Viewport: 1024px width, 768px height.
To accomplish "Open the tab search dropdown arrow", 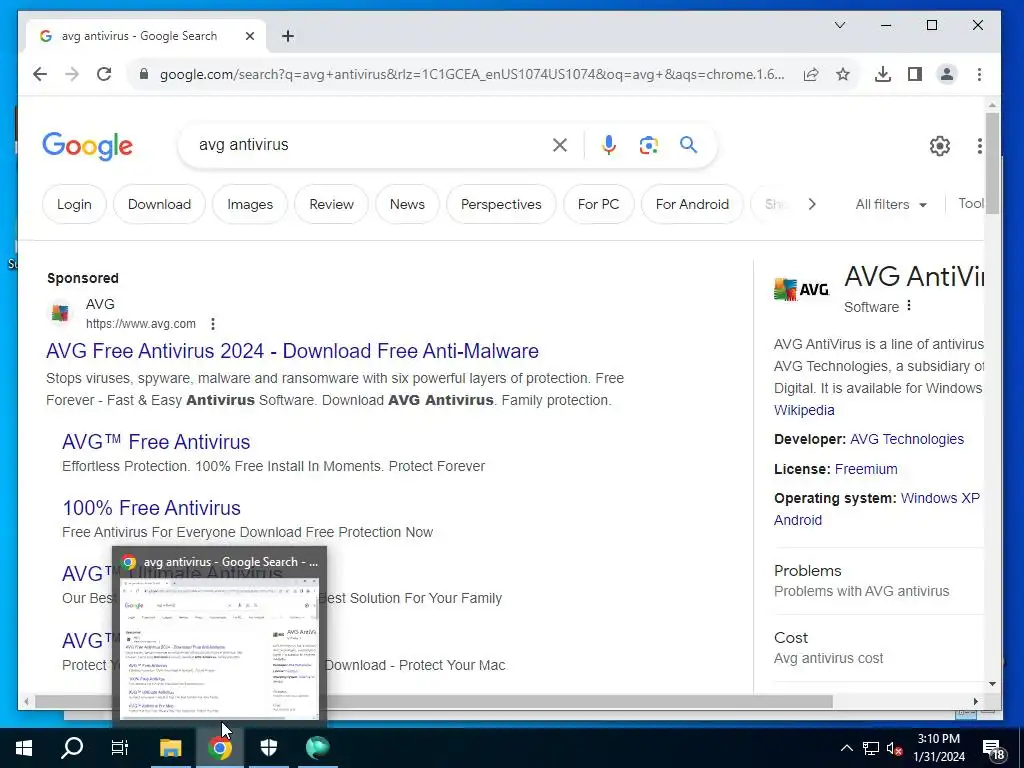I will (x=840, y=25).
